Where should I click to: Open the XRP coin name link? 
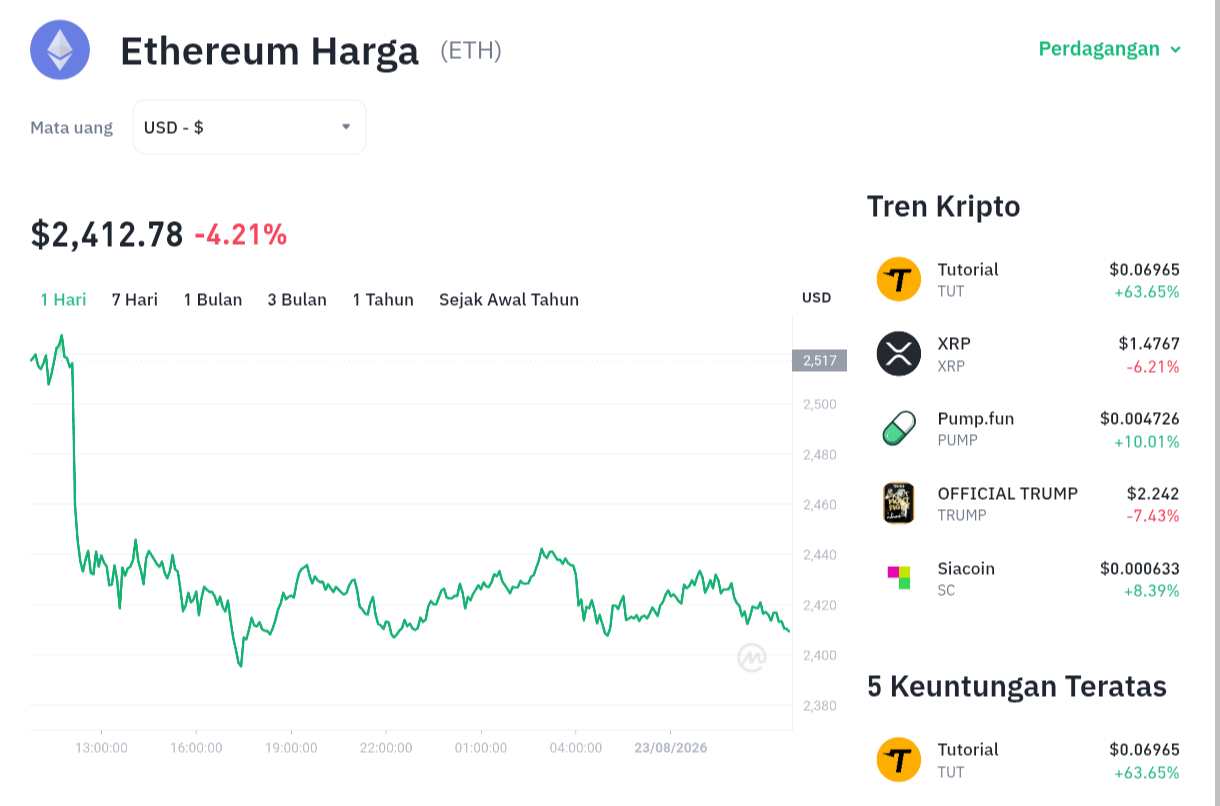pyautogui.click(x=954, y=343)
